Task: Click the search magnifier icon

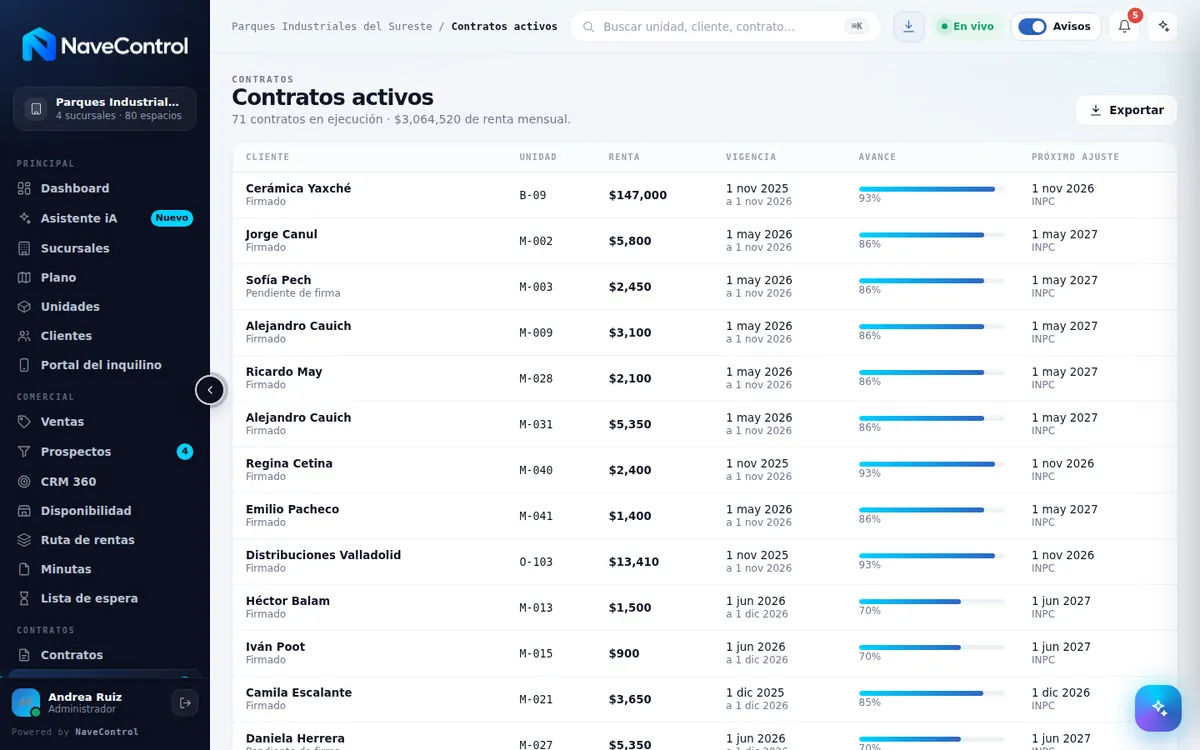Action: coord(588,27)
